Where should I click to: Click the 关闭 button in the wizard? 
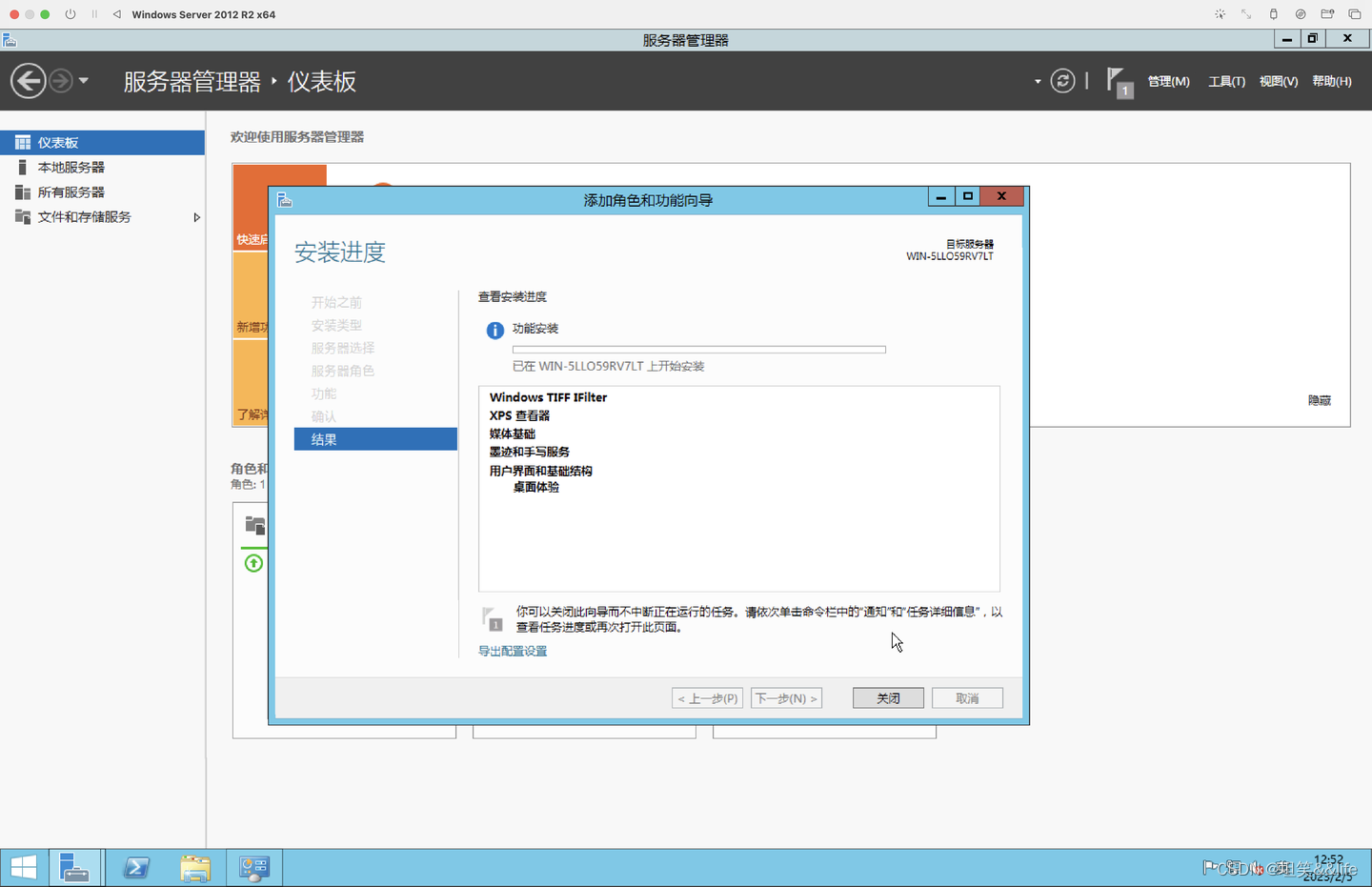[x=888, y=698]
